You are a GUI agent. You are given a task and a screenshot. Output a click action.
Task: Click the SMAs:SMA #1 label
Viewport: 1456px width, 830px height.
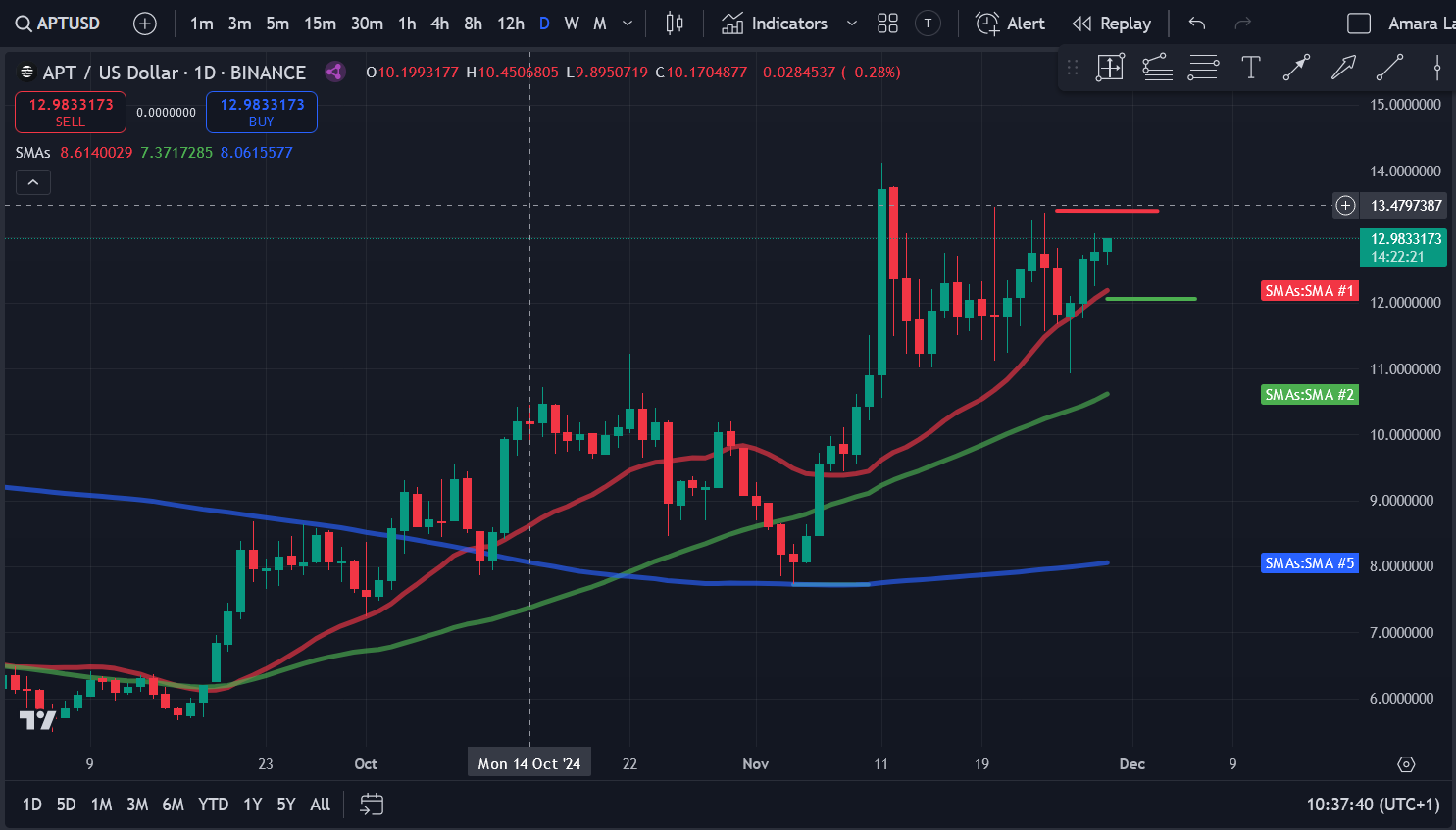click(1309, 290)
